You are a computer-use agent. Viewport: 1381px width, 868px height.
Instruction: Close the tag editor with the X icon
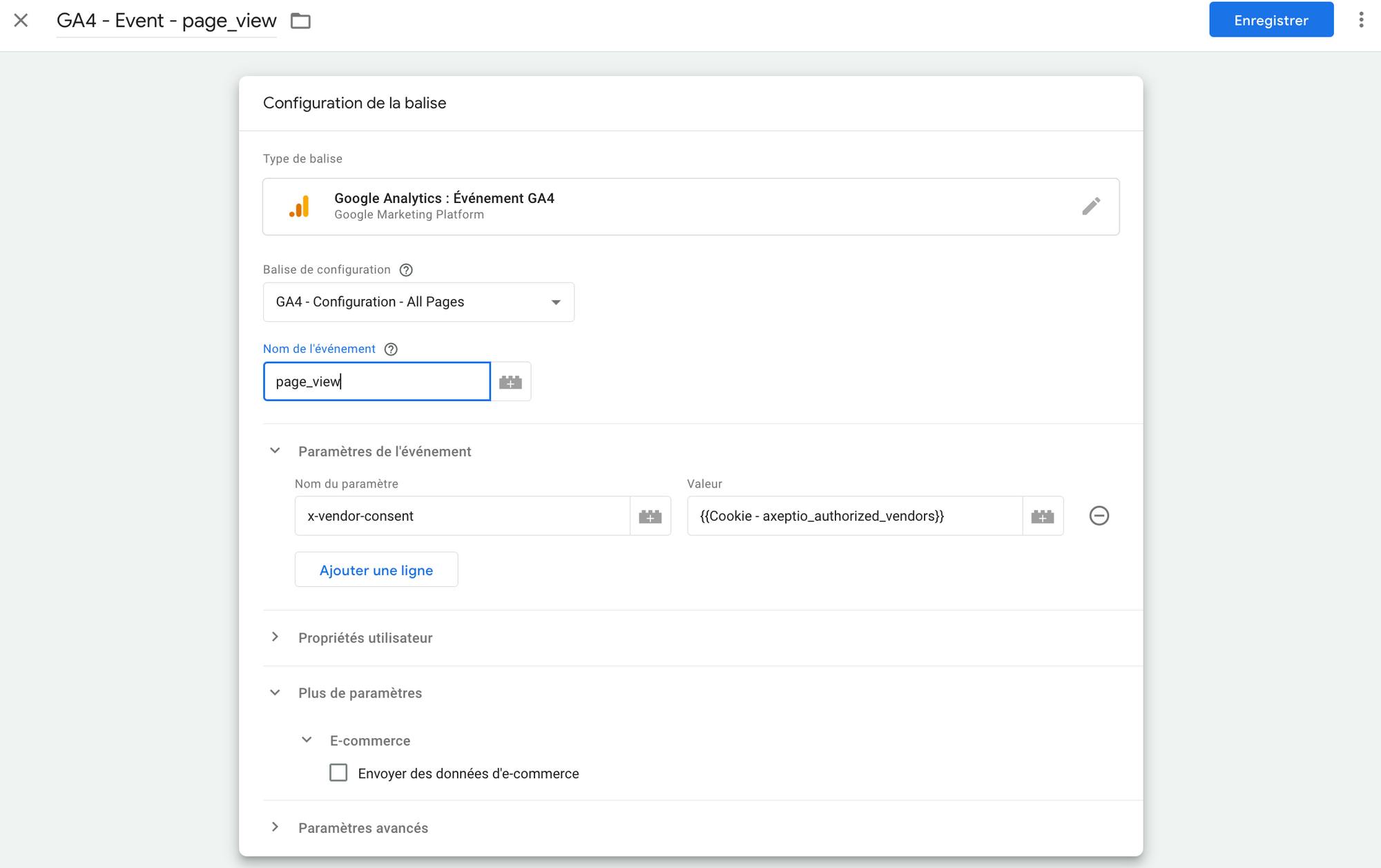click(21, 21)
